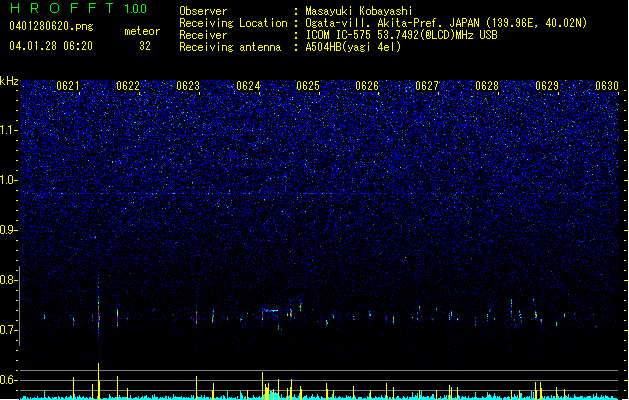Click the 0630 time marker

click(607, 86)
